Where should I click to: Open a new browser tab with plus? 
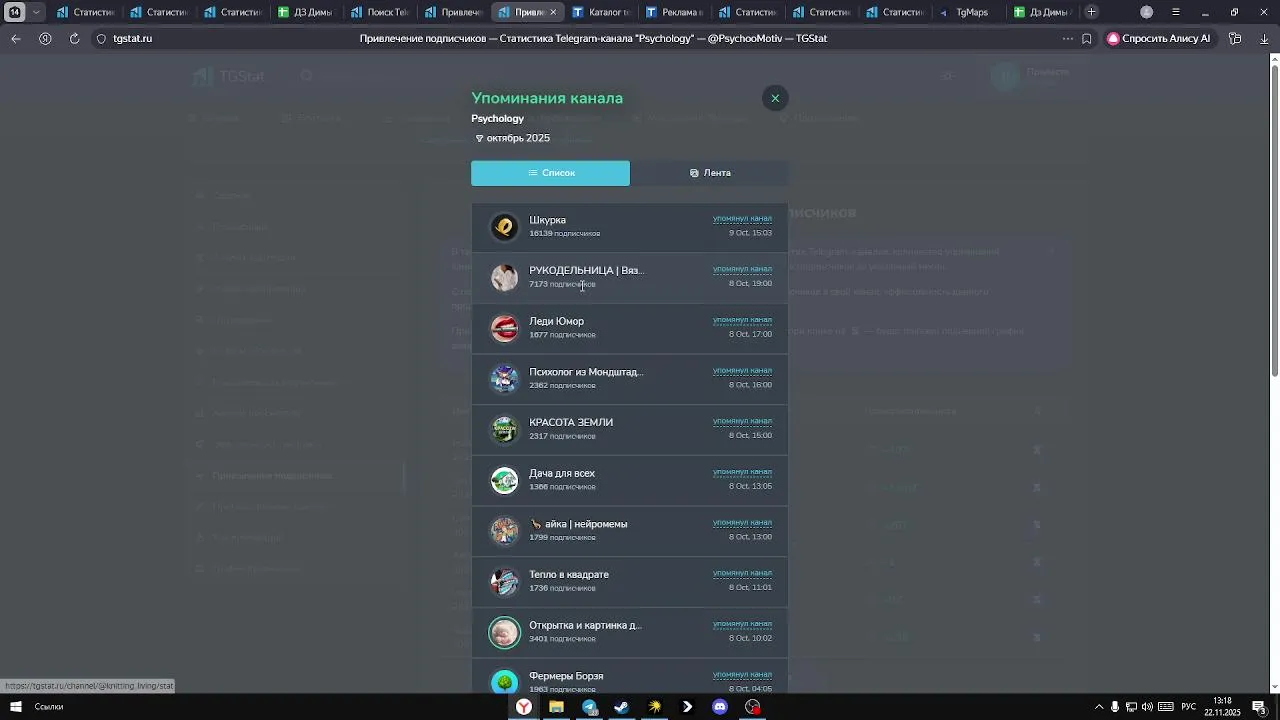1092,12
